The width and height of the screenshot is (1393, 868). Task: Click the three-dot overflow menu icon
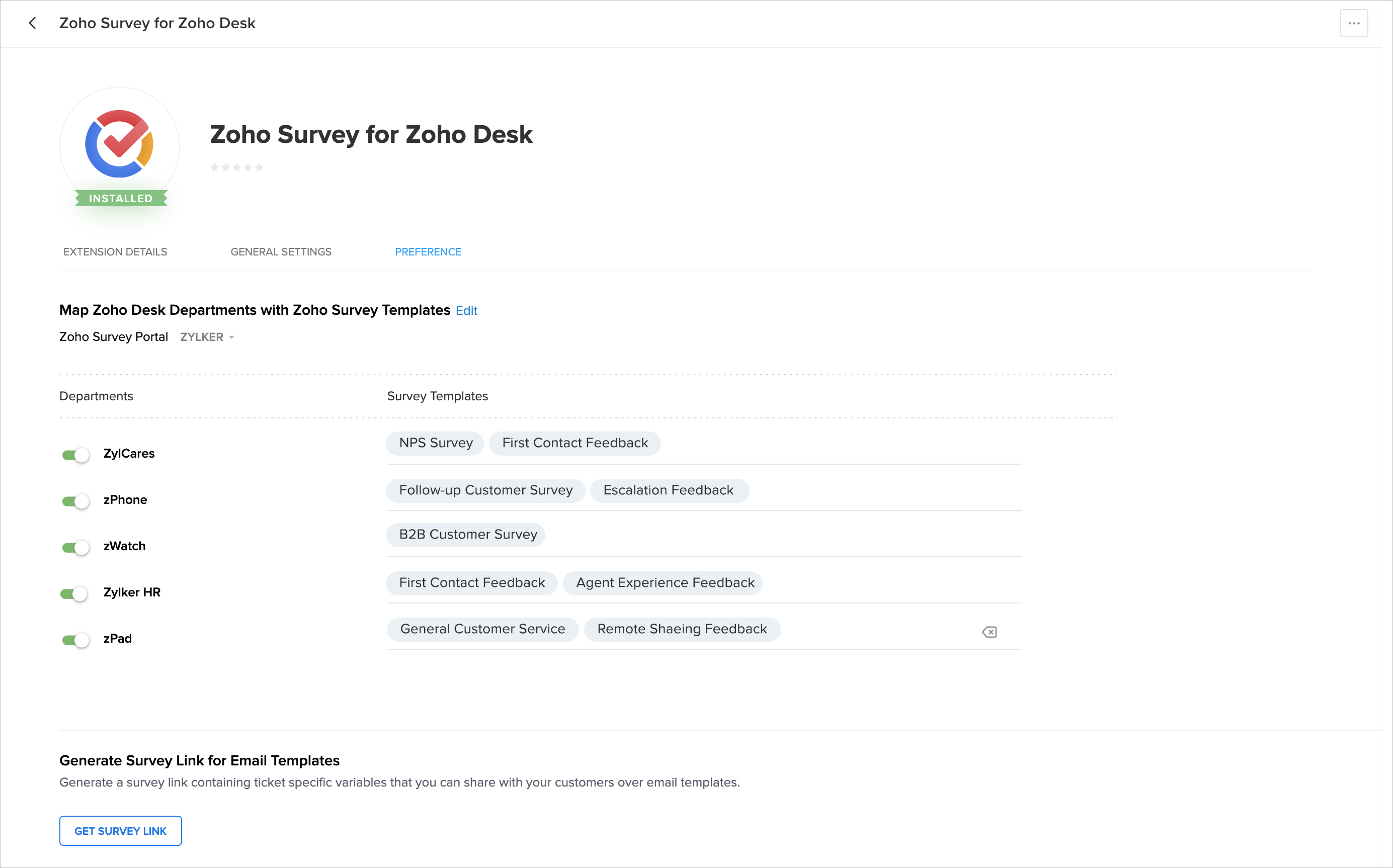pos(1355,23)
